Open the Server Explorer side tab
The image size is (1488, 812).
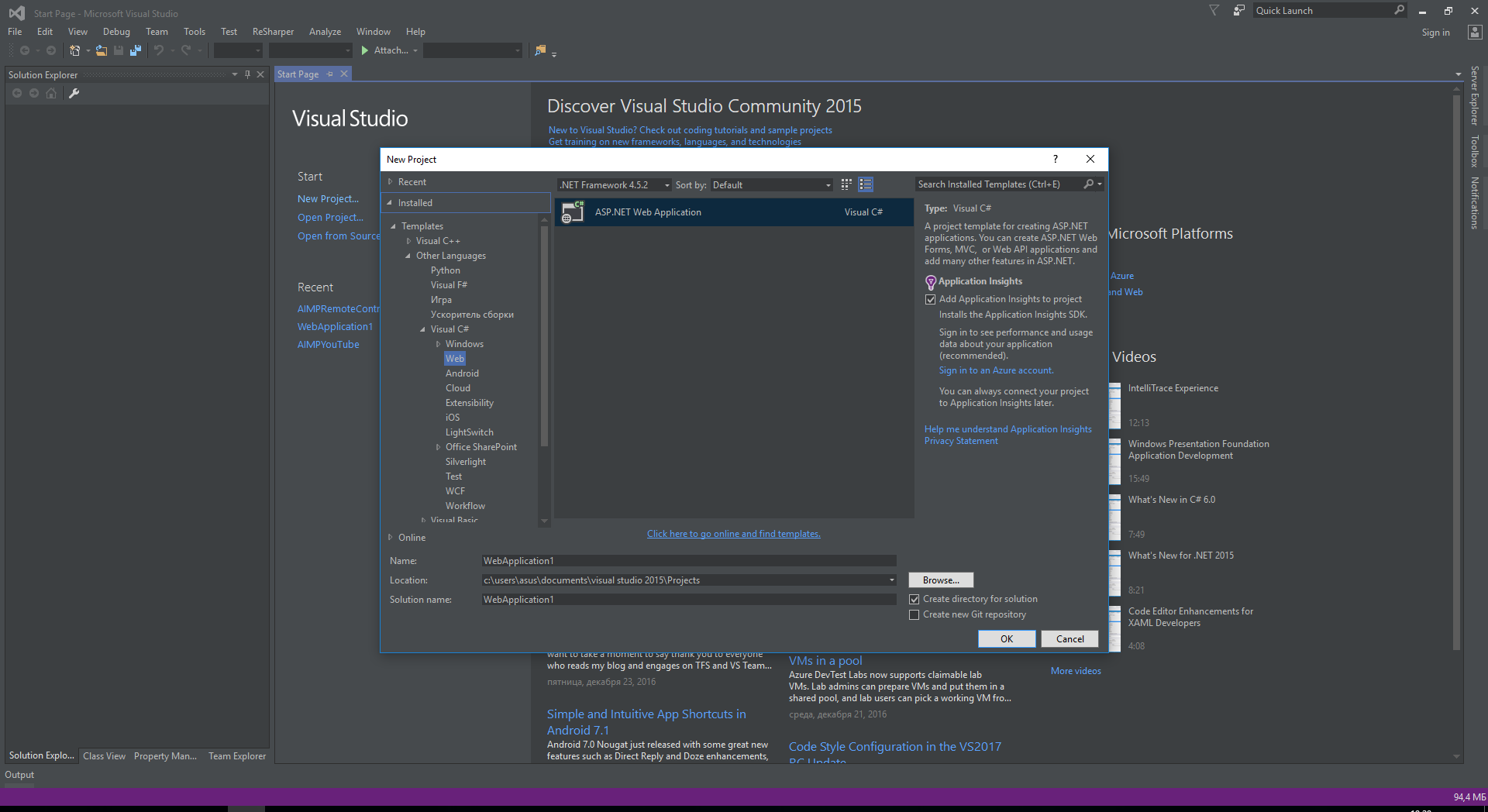(1475, 95)
